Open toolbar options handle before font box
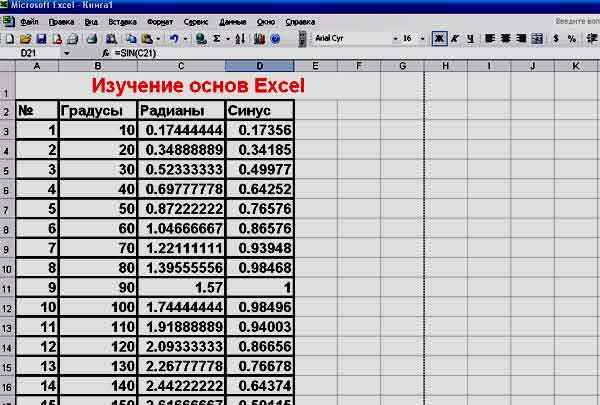The height and width of the screenshot is (405, 600). 302,39
